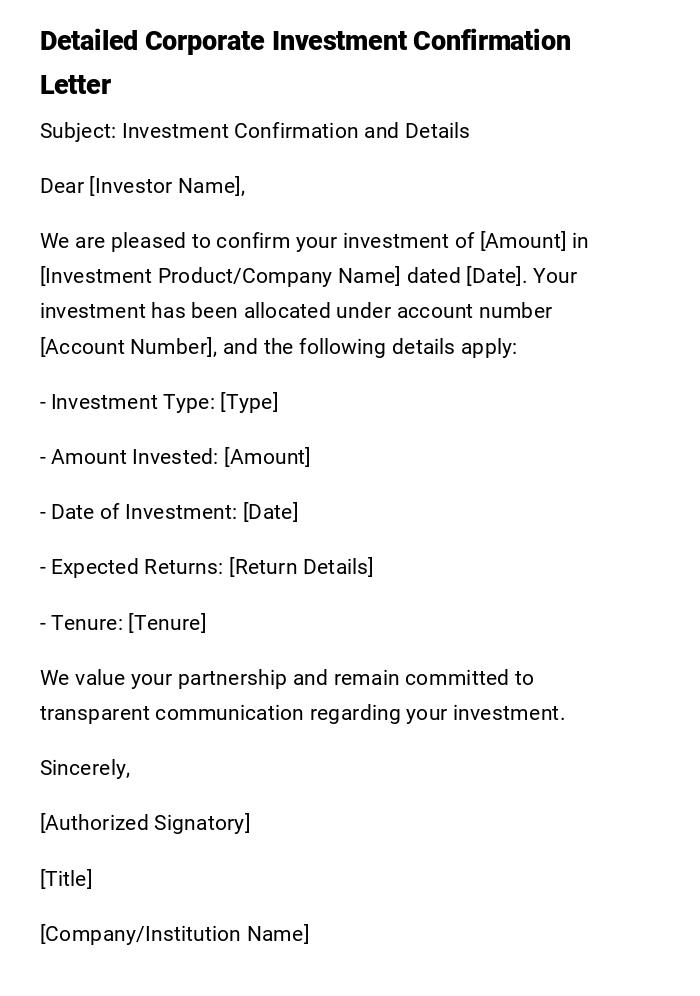Click the [Date] placeholder in first paragraph
The height and width of the screenshot is (996, 700).
492,276
